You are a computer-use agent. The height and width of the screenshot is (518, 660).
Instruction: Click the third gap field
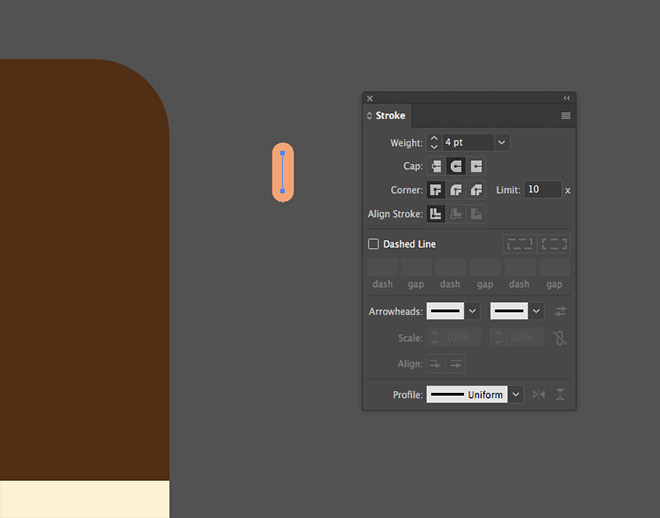pyautogui.click(x=555, y=267)
